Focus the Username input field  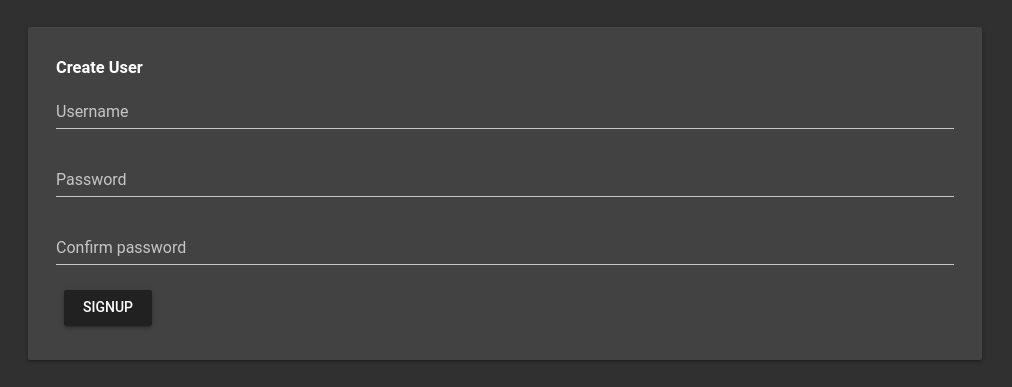tap(505, 112)
